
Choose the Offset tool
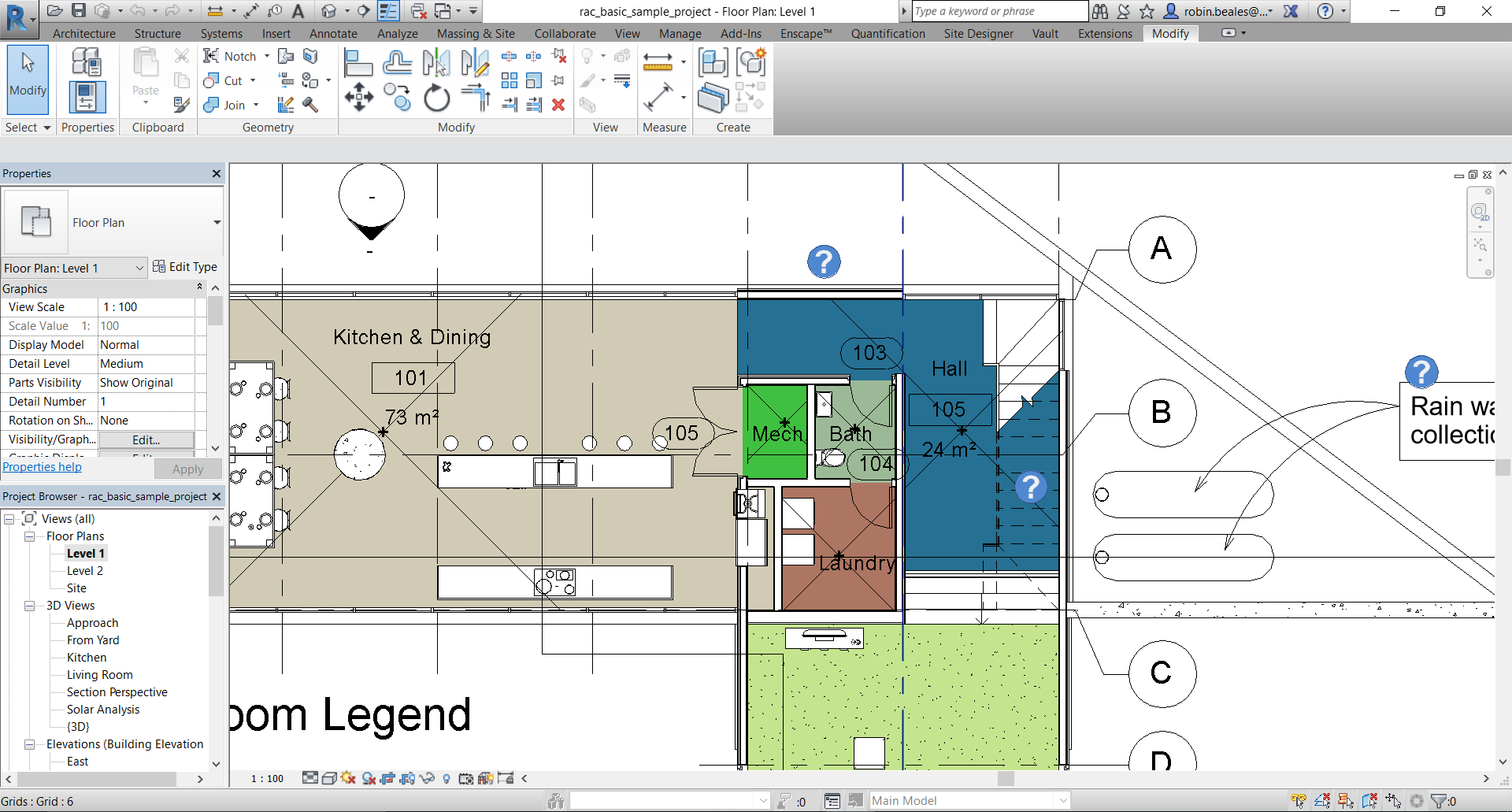(398, 63)
